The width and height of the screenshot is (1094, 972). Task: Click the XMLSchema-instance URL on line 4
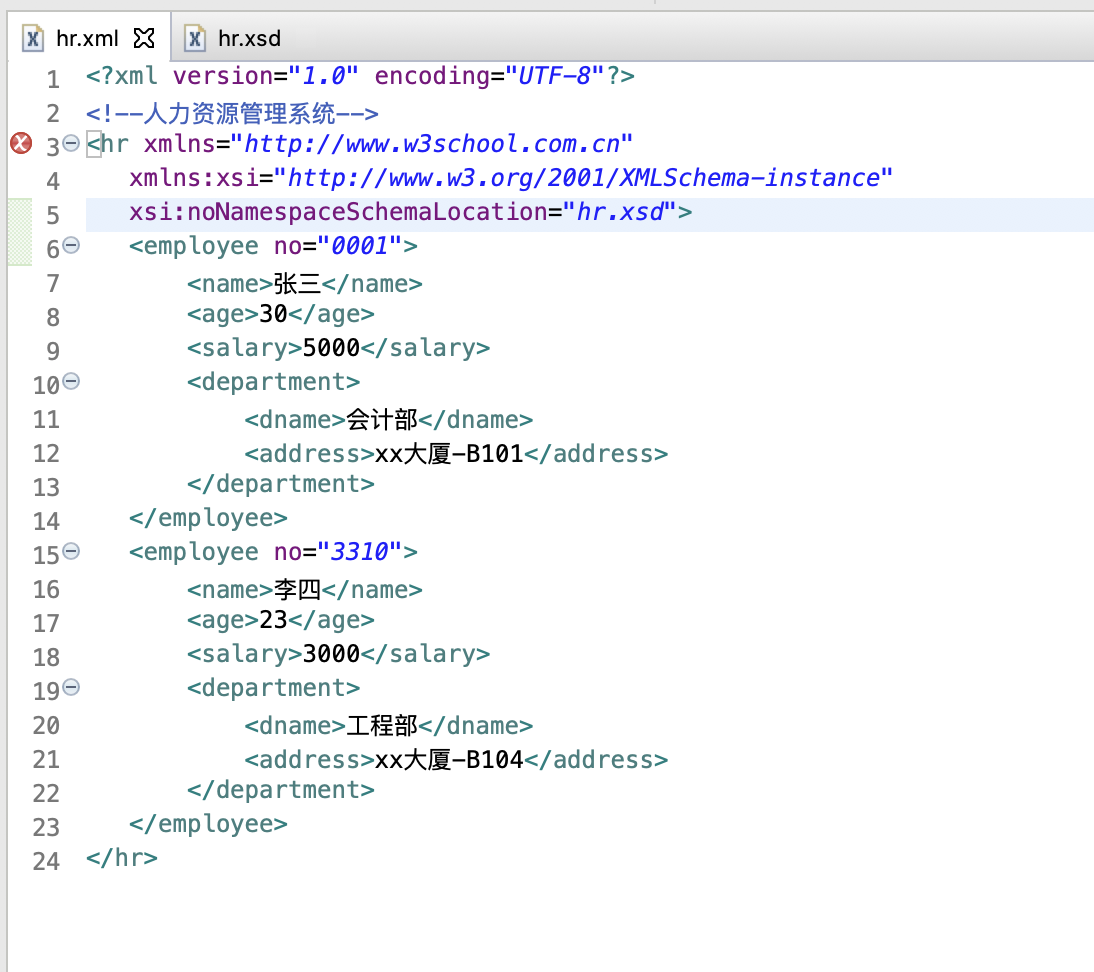[x=583, y=178]
